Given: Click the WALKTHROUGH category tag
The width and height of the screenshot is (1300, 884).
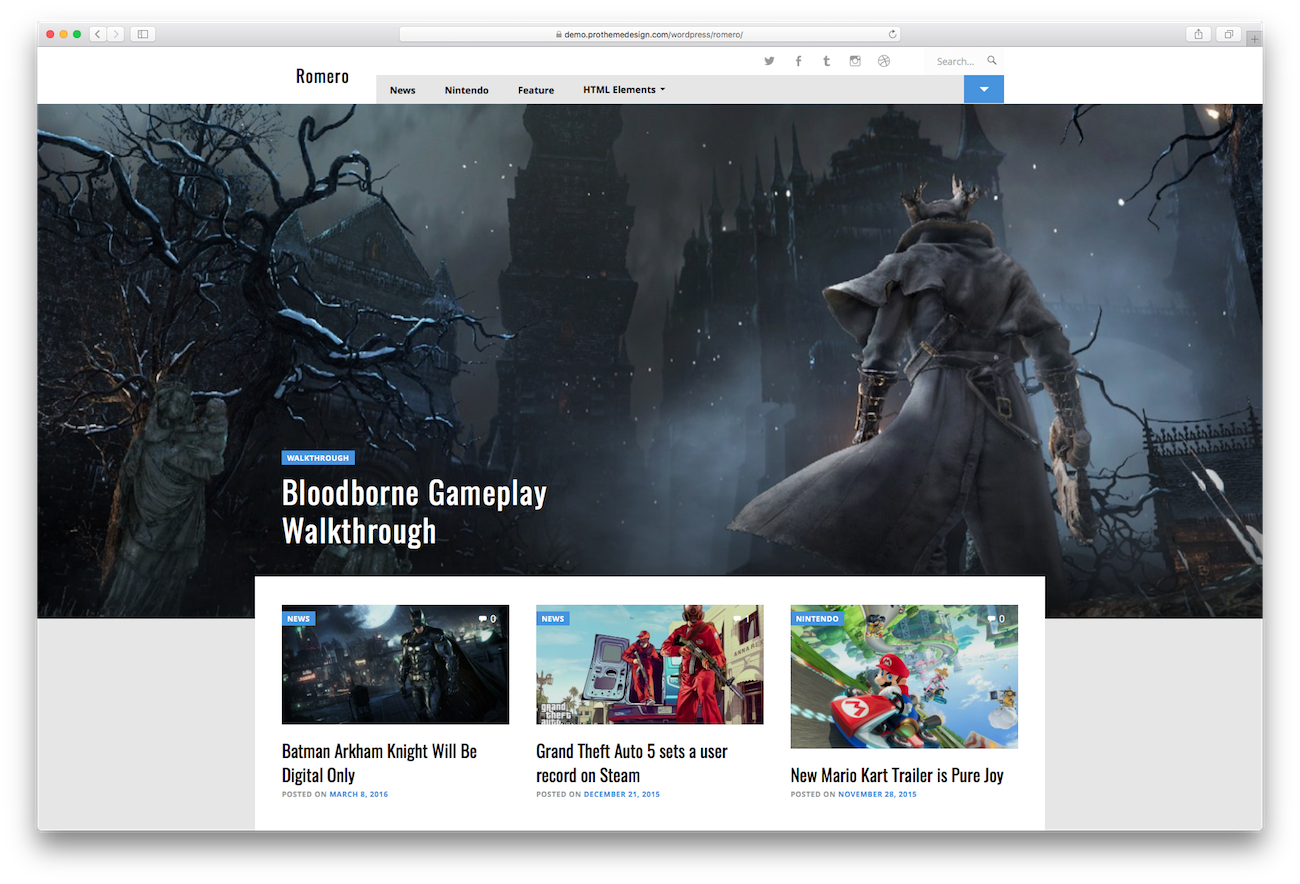Looking at the screenshot, I should pos(318,458).
